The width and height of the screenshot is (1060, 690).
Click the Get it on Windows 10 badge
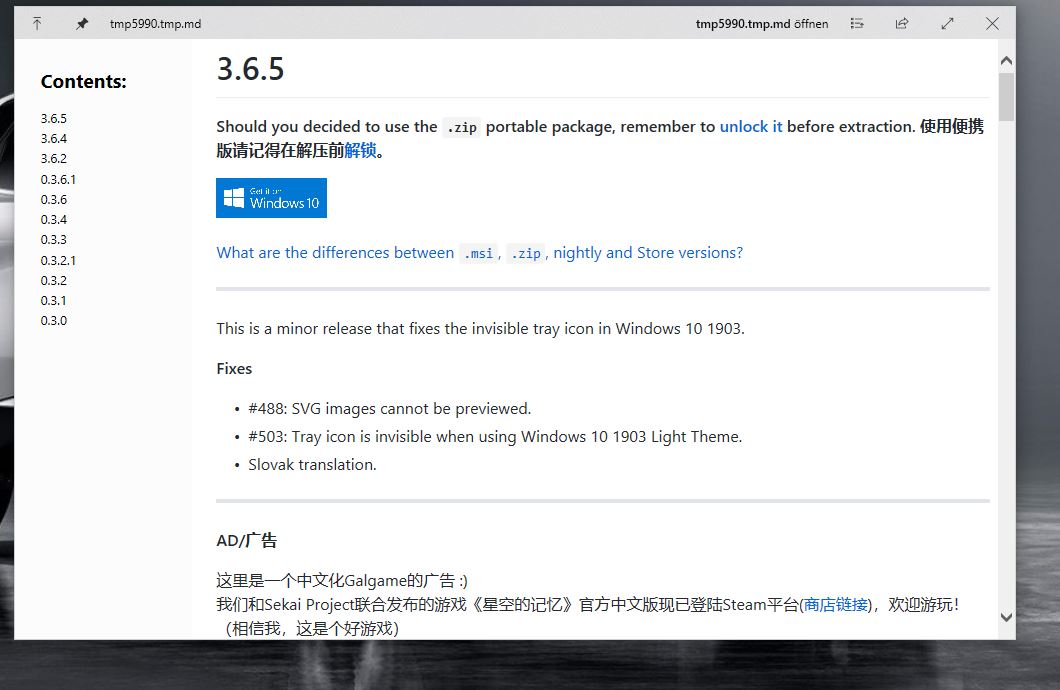tap(271, 198)
